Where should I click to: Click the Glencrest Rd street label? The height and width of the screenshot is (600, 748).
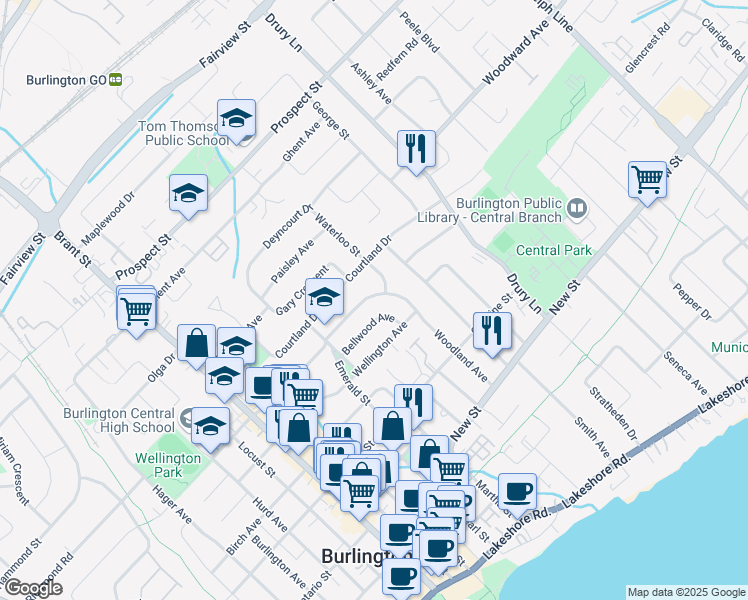(x=647, y=48)
